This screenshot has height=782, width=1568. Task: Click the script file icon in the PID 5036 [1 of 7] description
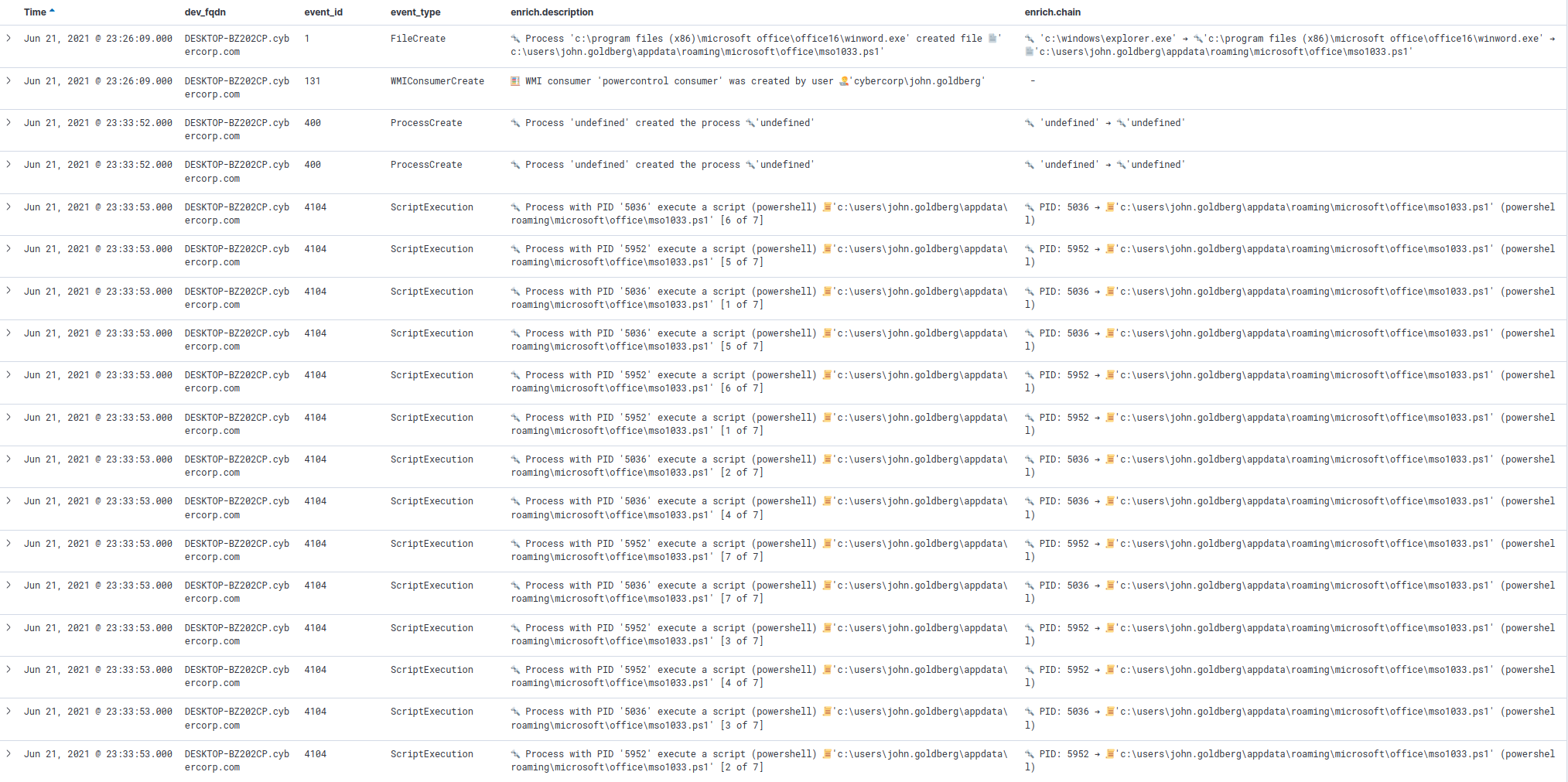[827, 292]
